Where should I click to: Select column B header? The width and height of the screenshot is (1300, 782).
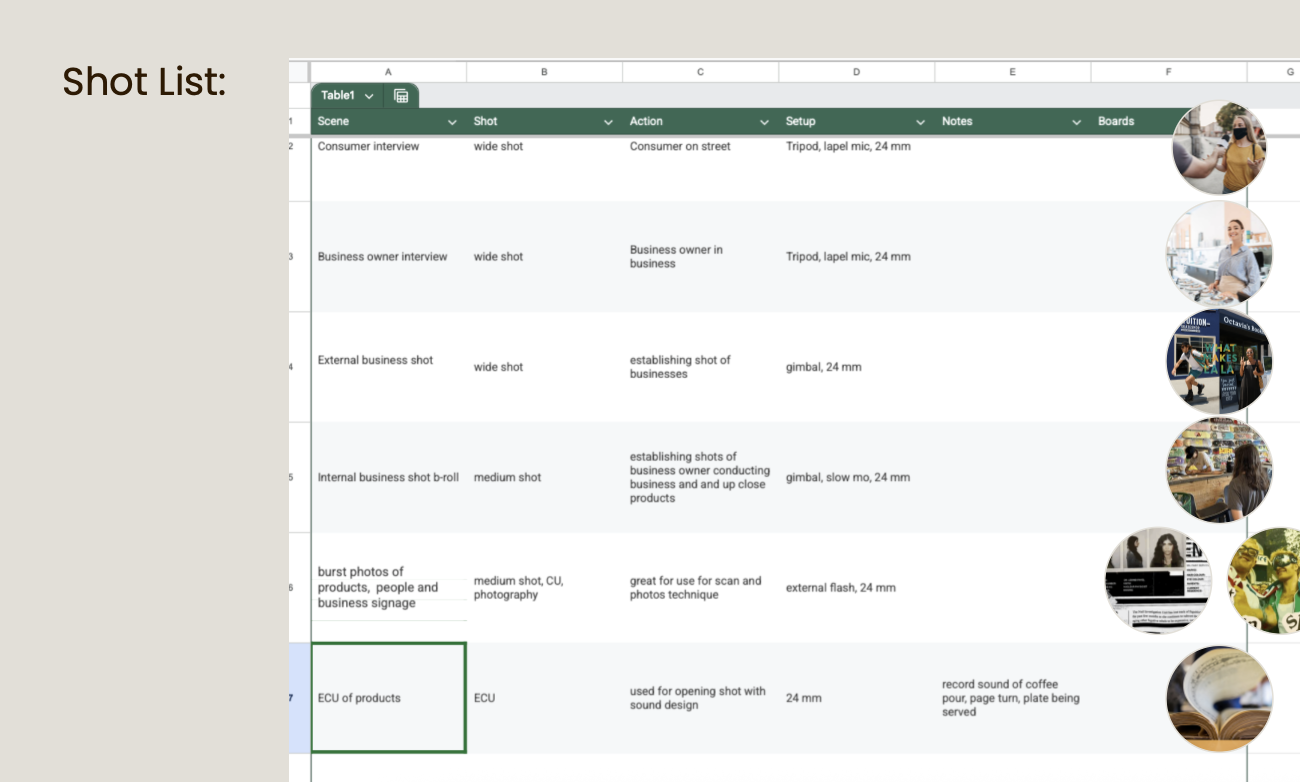click(x=544, y=72)
